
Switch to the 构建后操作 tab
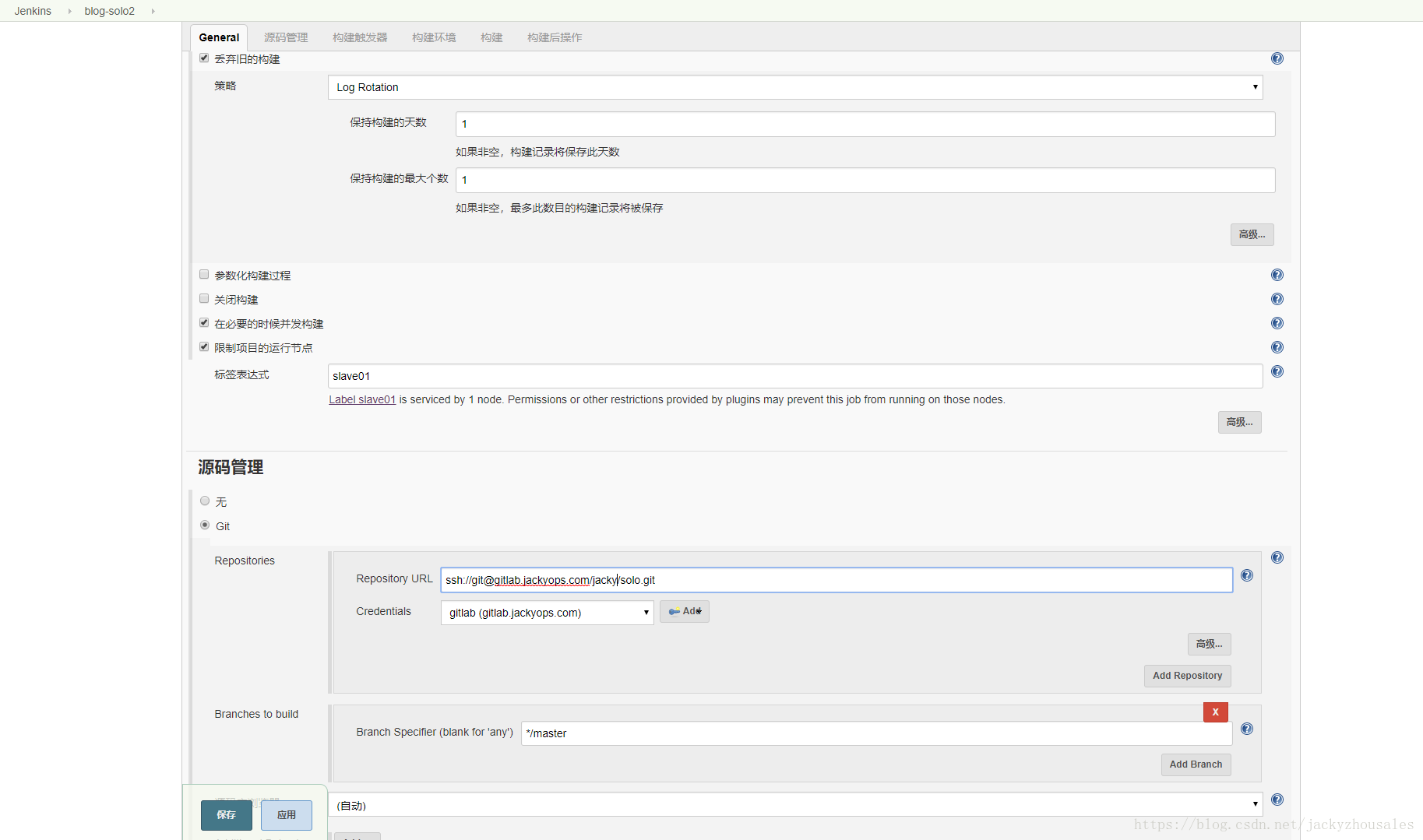(555, 37)
